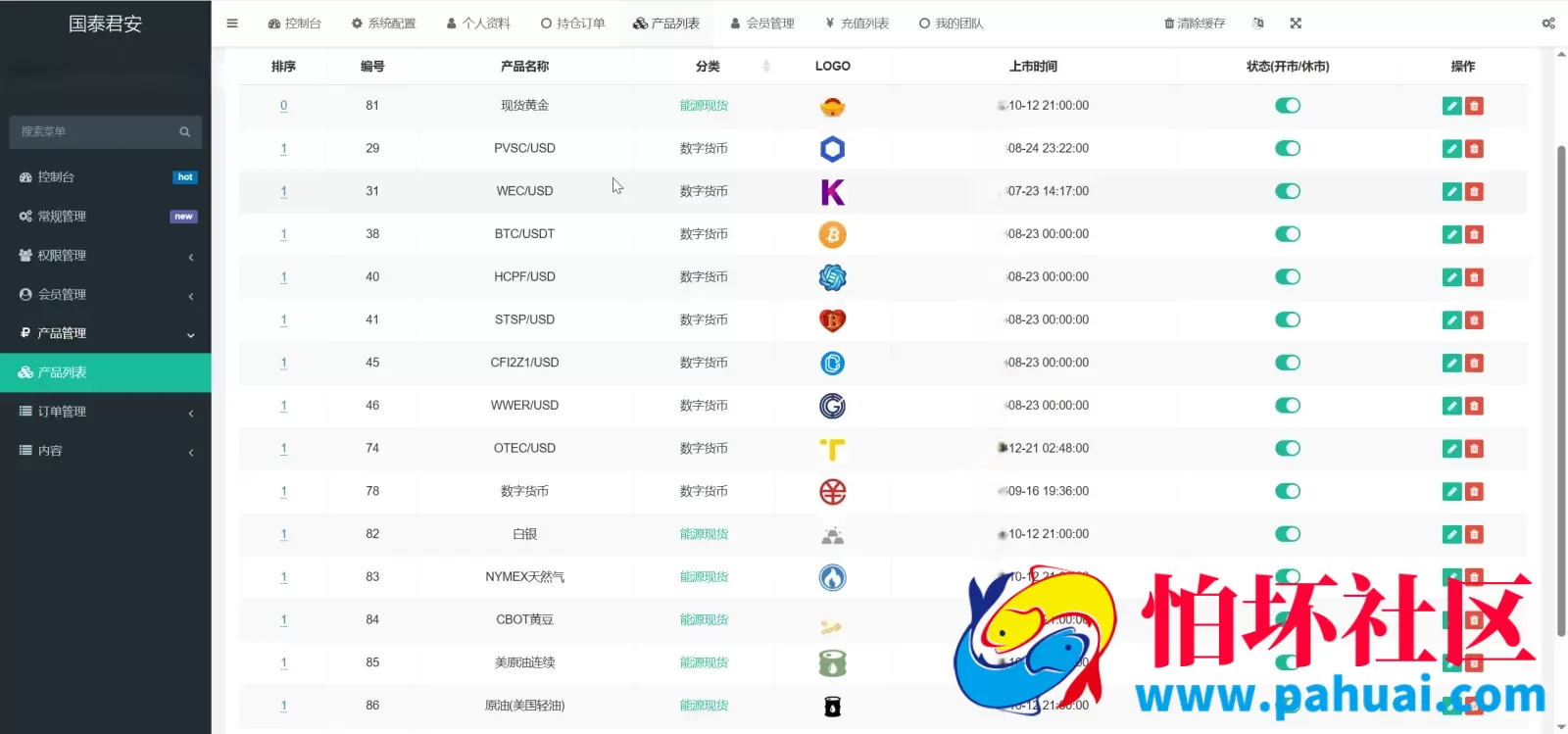The image size is (1568, 734).
Task: Click the WEC/USD purple K logo
Action: [x=832, y=192]
